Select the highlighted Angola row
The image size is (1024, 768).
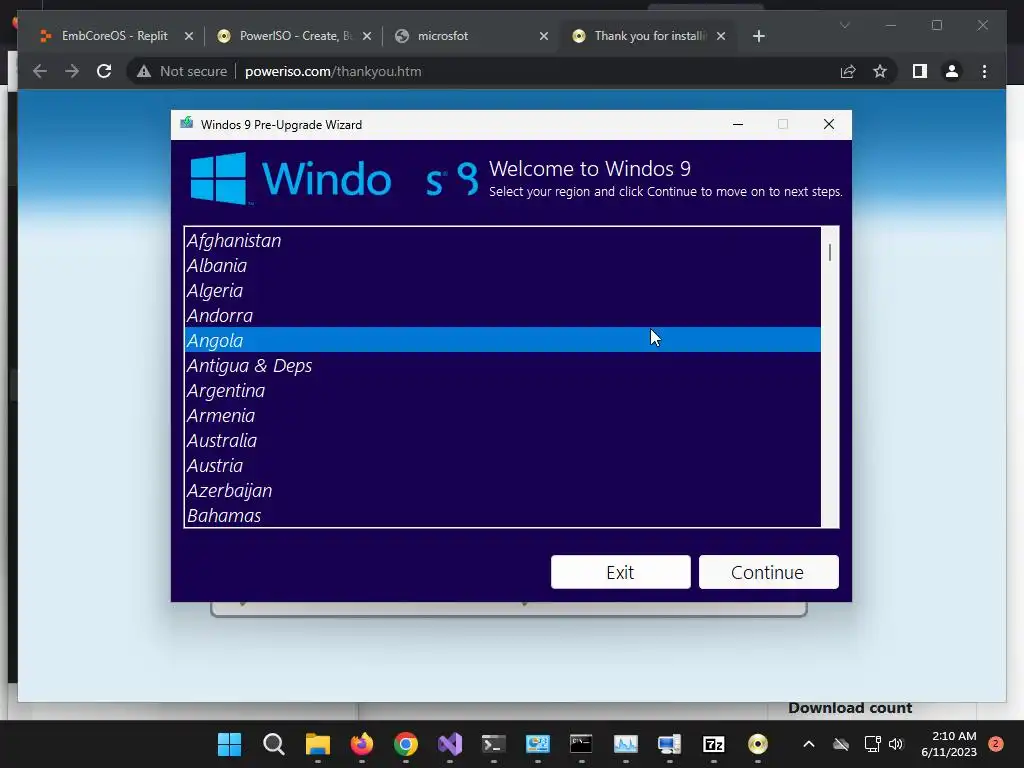(503, 340)
